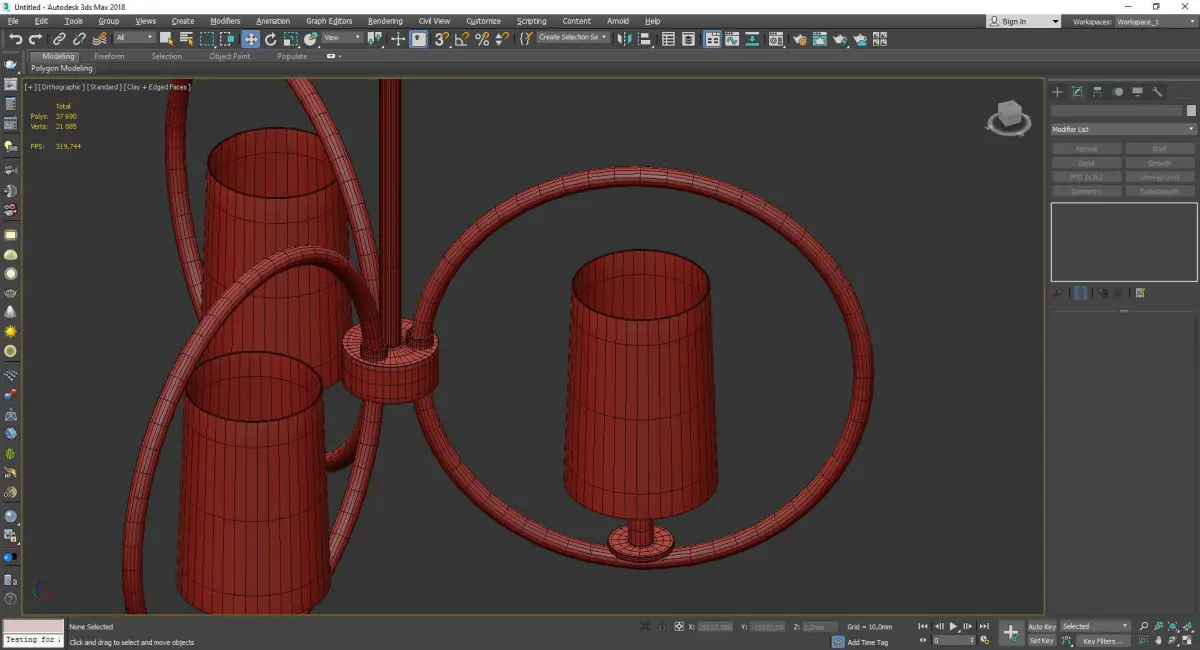
Task: Open the Modifiers menu
Action: [225, 21]
